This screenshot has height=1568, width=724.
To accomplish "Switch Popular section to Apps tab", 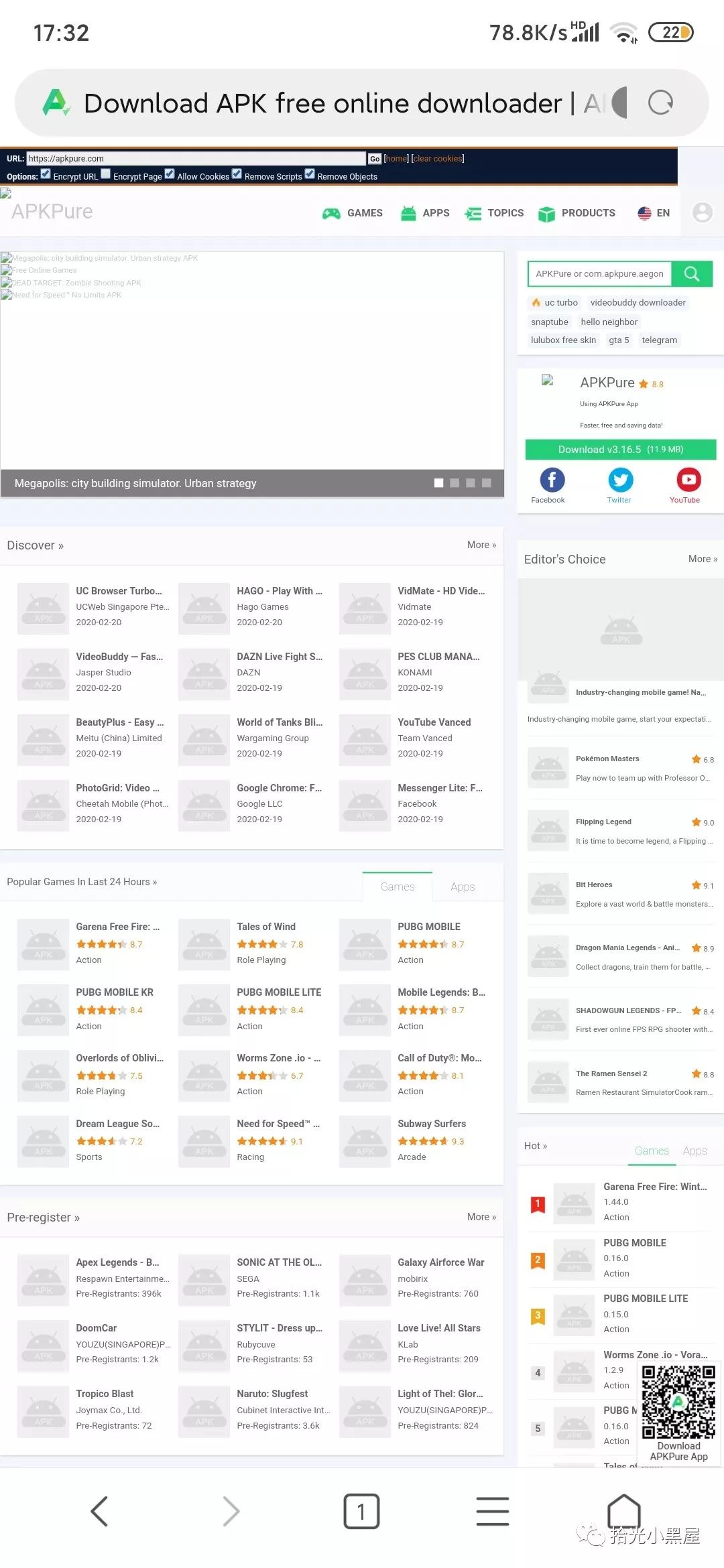I will [463, 887].
